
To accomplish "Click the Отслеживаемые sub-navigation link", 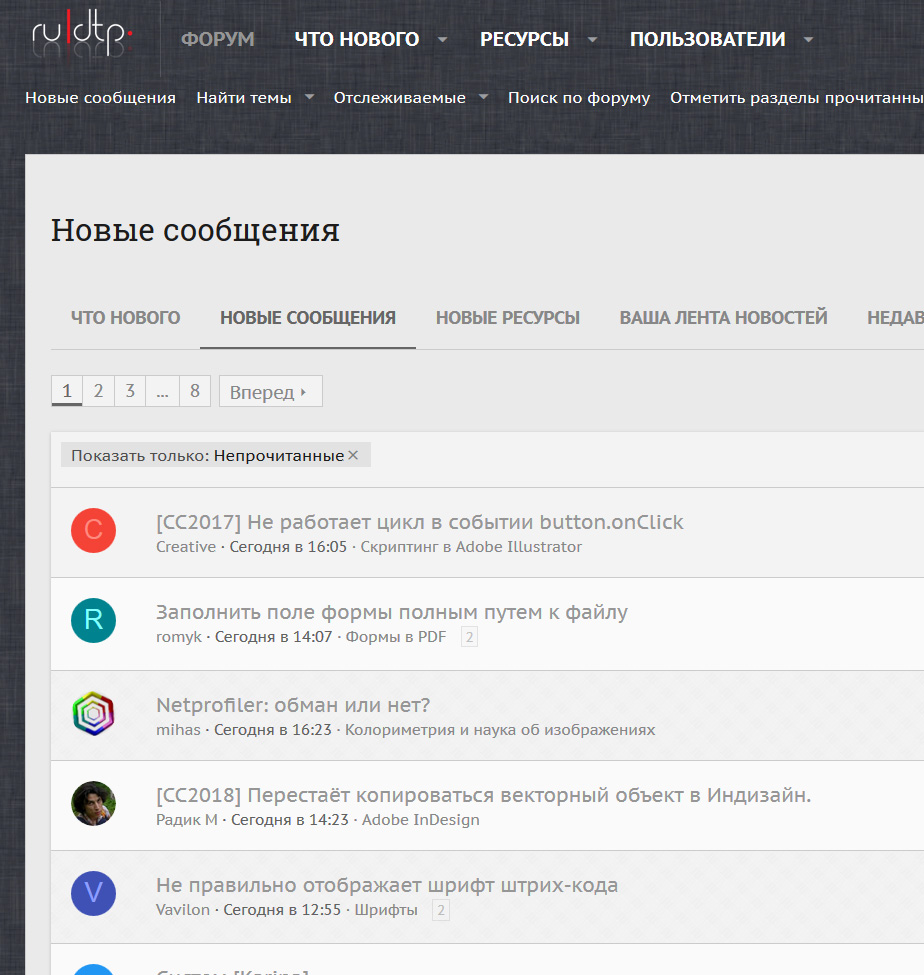I will (x=399, y=98).
